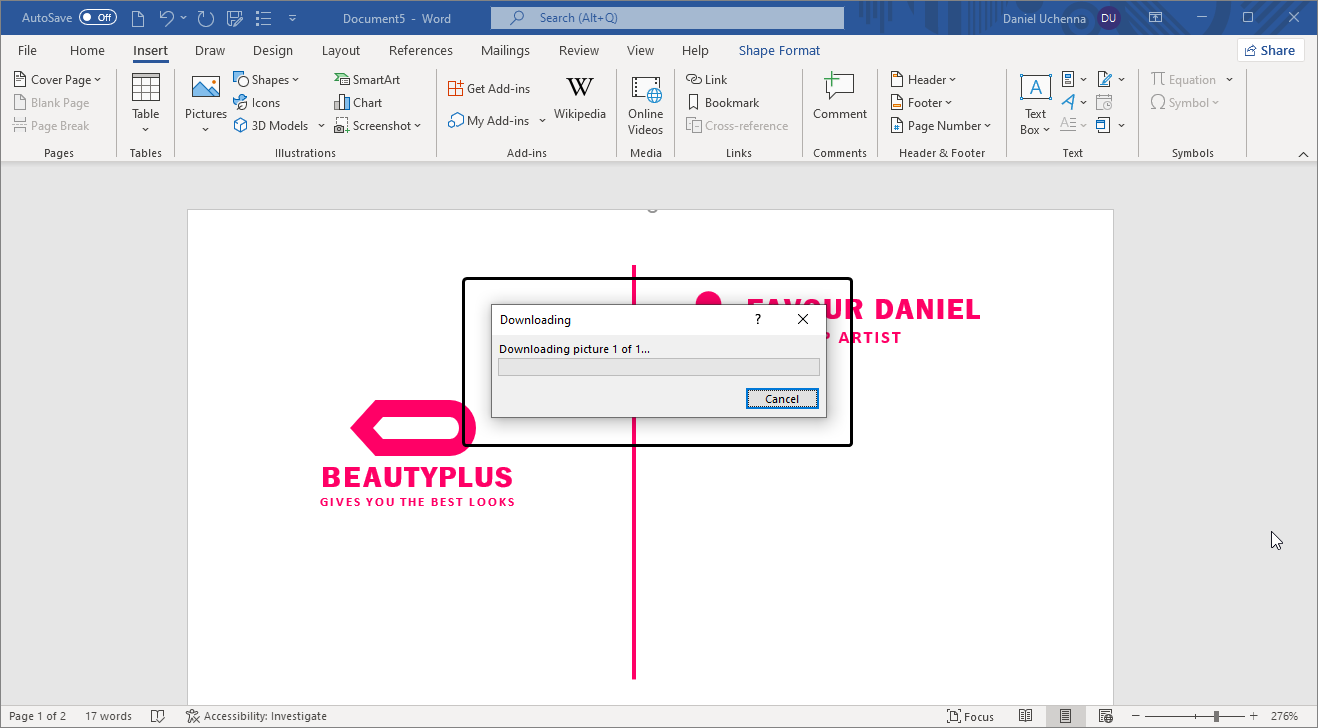Open the Bookmark dialog
This screenshot has width=1318, height=728.
click(723, 103)
